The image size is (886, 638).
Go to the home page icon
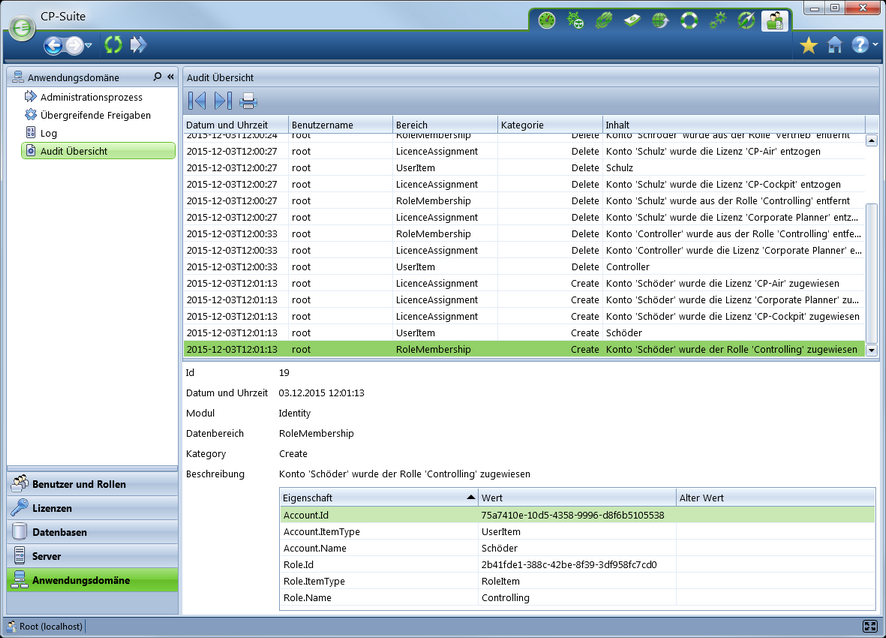[x=835, y=45]
